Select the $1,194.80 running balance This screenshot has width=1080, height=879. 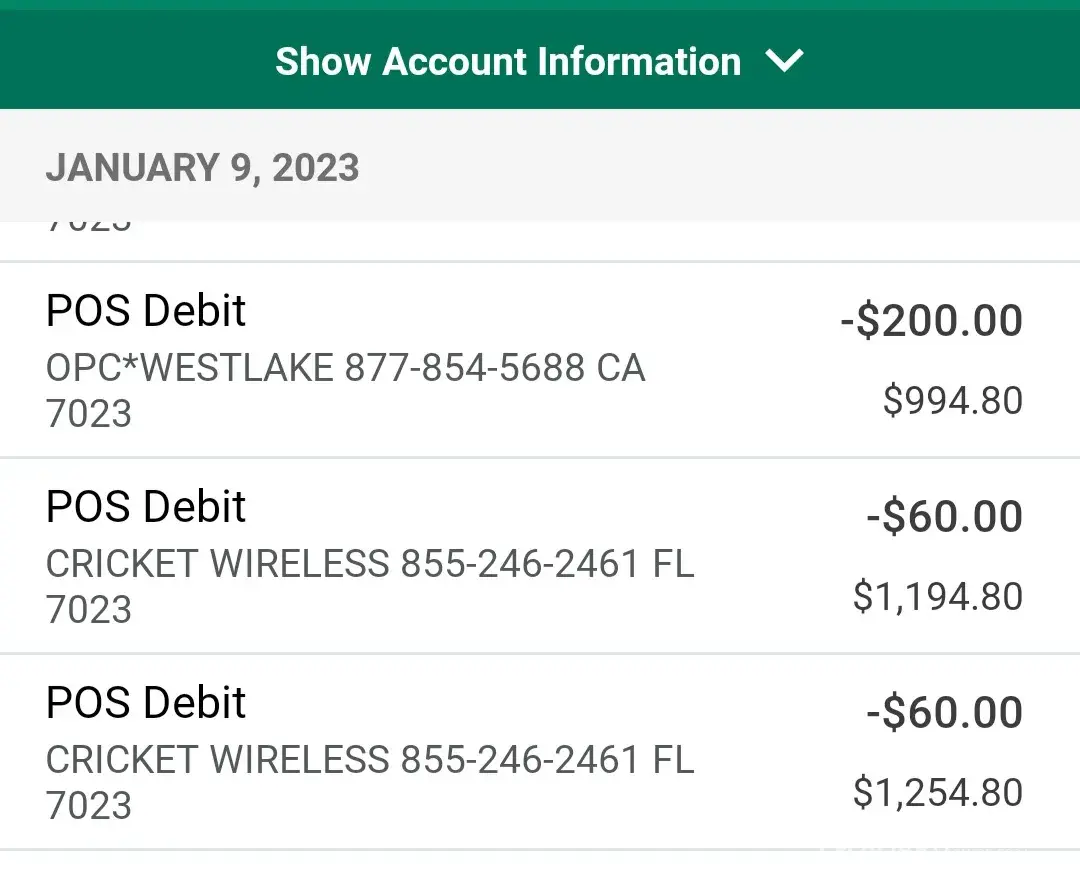938,597
